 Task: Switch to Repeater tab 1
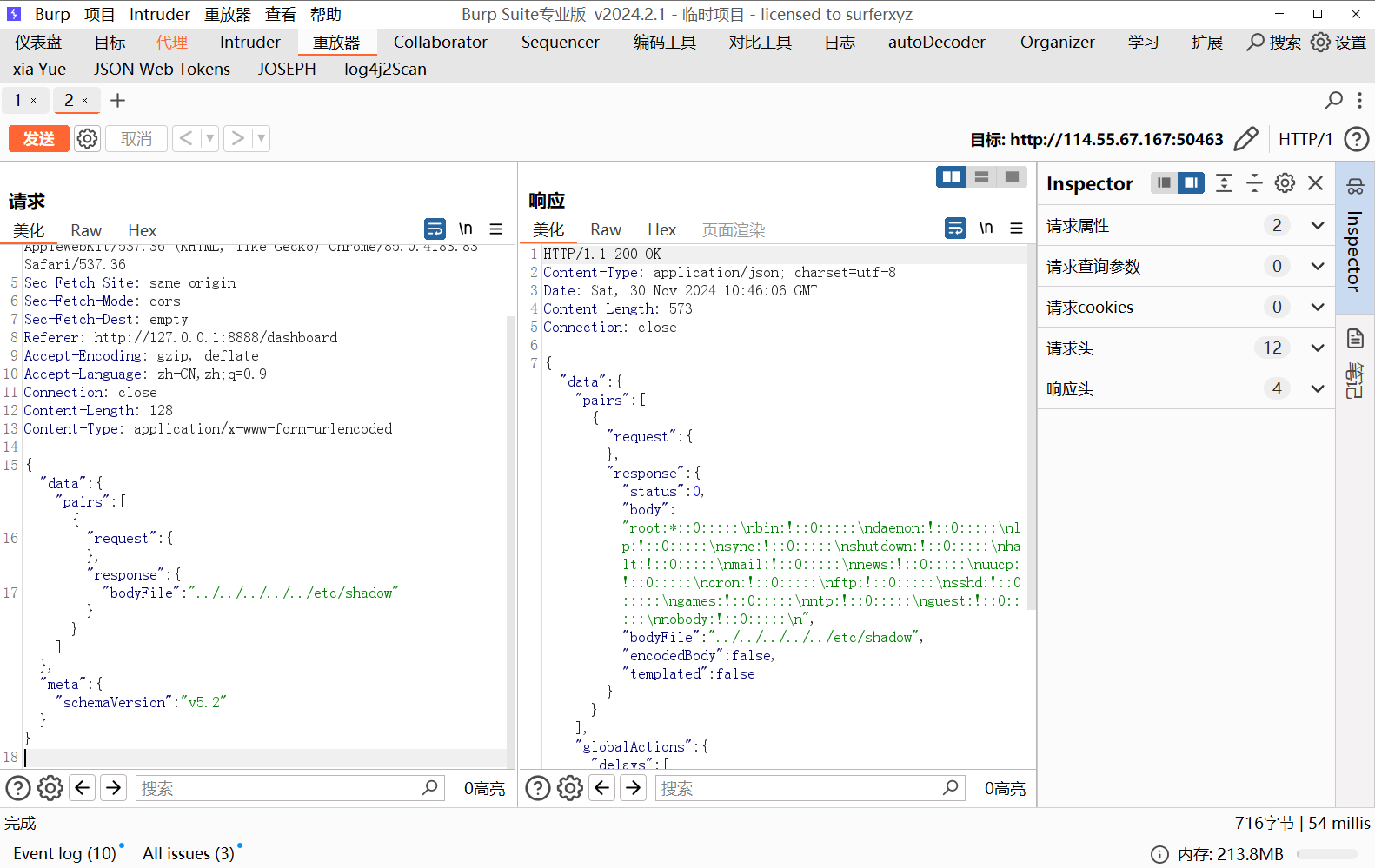point(17,100)
